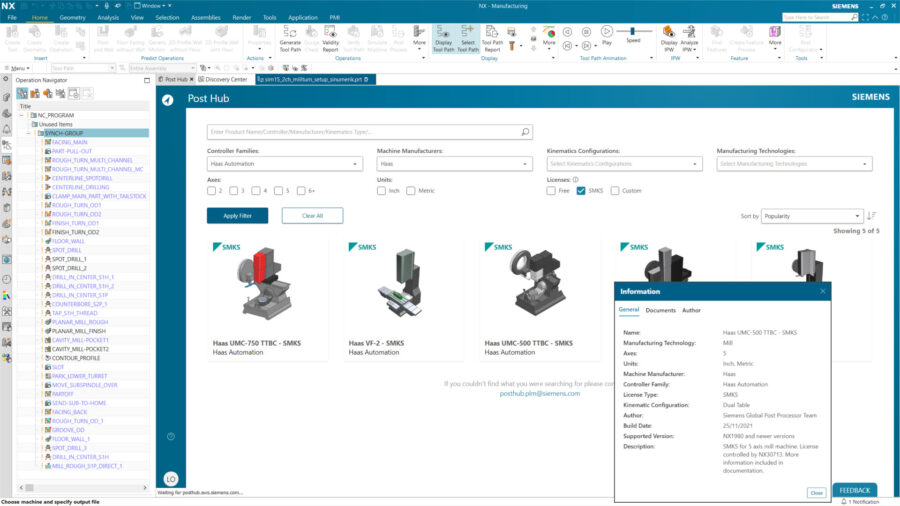This screenshot has height=506, width=900.
Task: Uncheck the SMKS license checkbox
Action: coord(581,190)
